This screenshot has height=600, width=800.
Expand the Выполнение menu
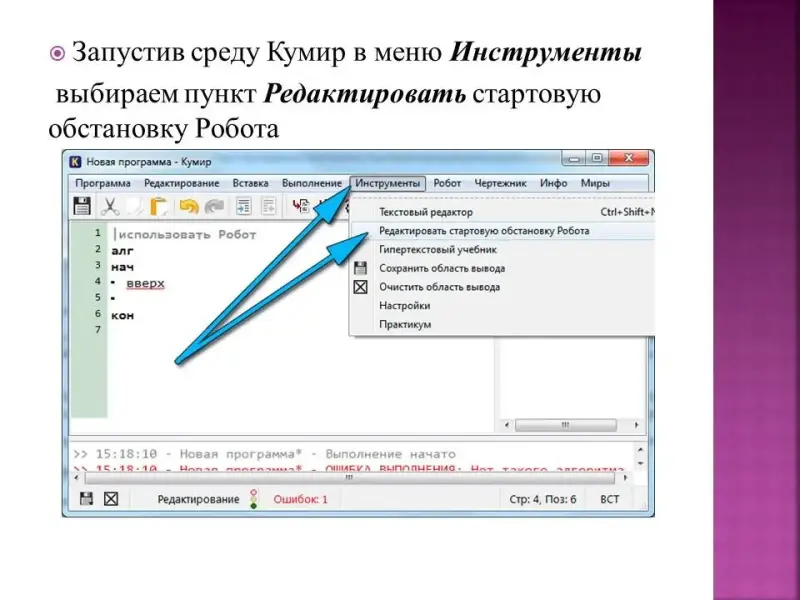(x=311, y=184)
